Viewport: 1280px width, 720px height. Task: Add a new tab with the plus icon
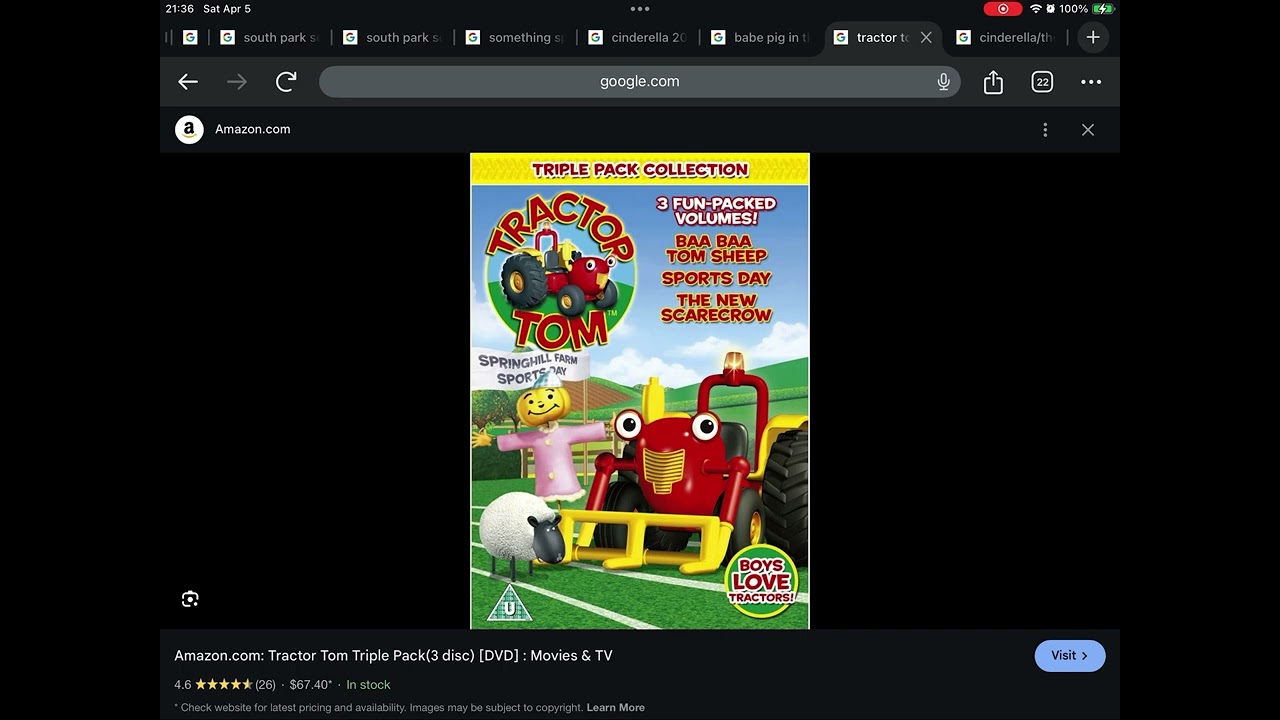coord(1093,37)
